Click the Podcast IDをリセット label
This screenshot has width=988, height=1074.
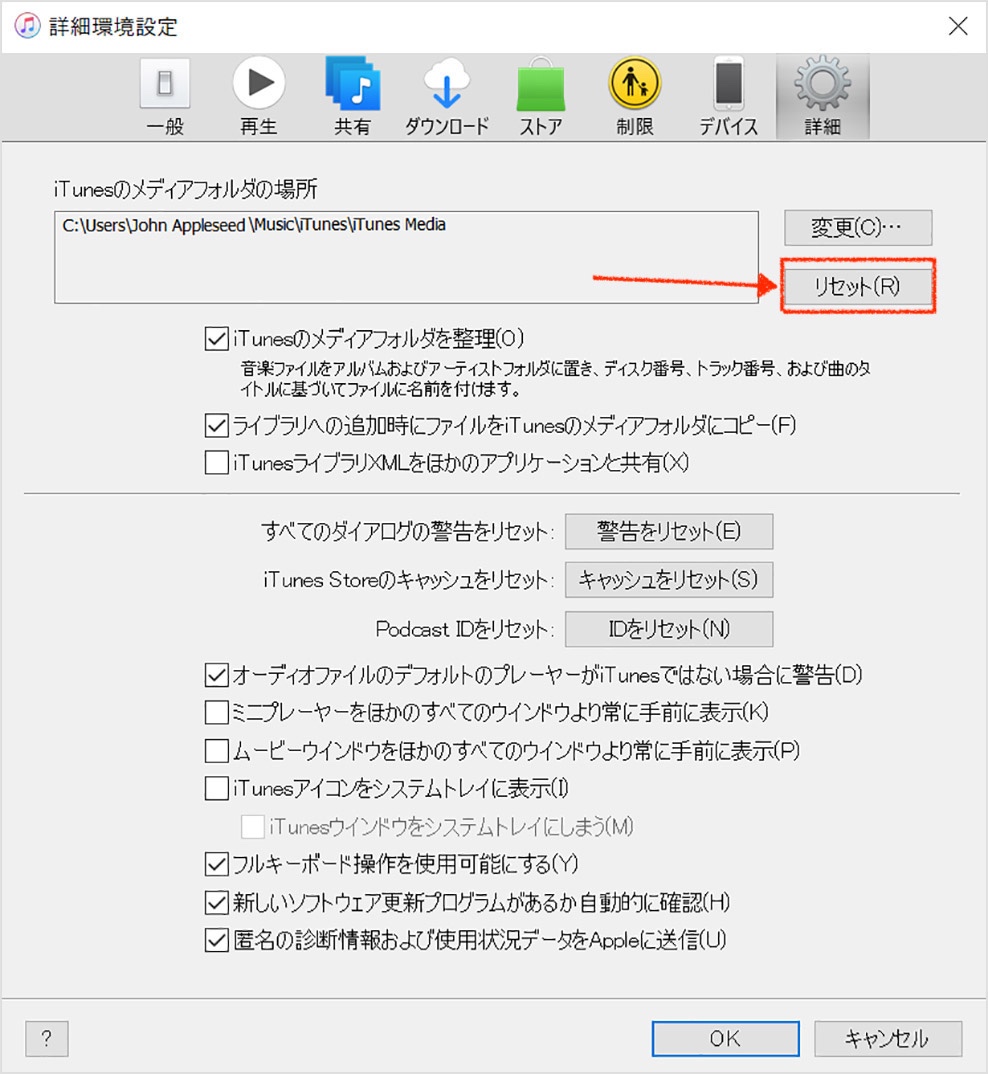coord(464,629)
